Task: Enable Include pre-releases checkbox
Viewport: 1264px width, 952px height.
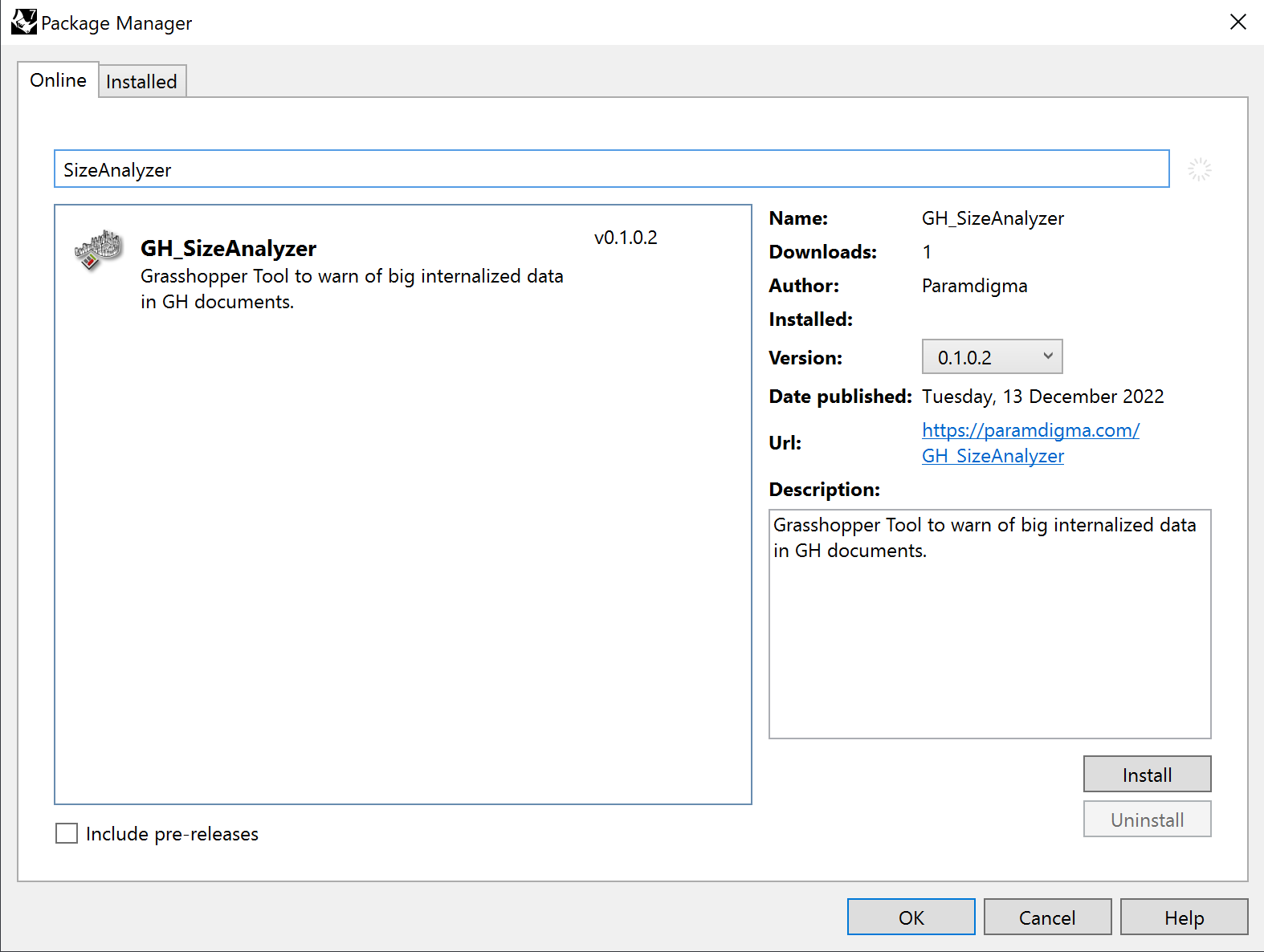Action: click(67, 833)
